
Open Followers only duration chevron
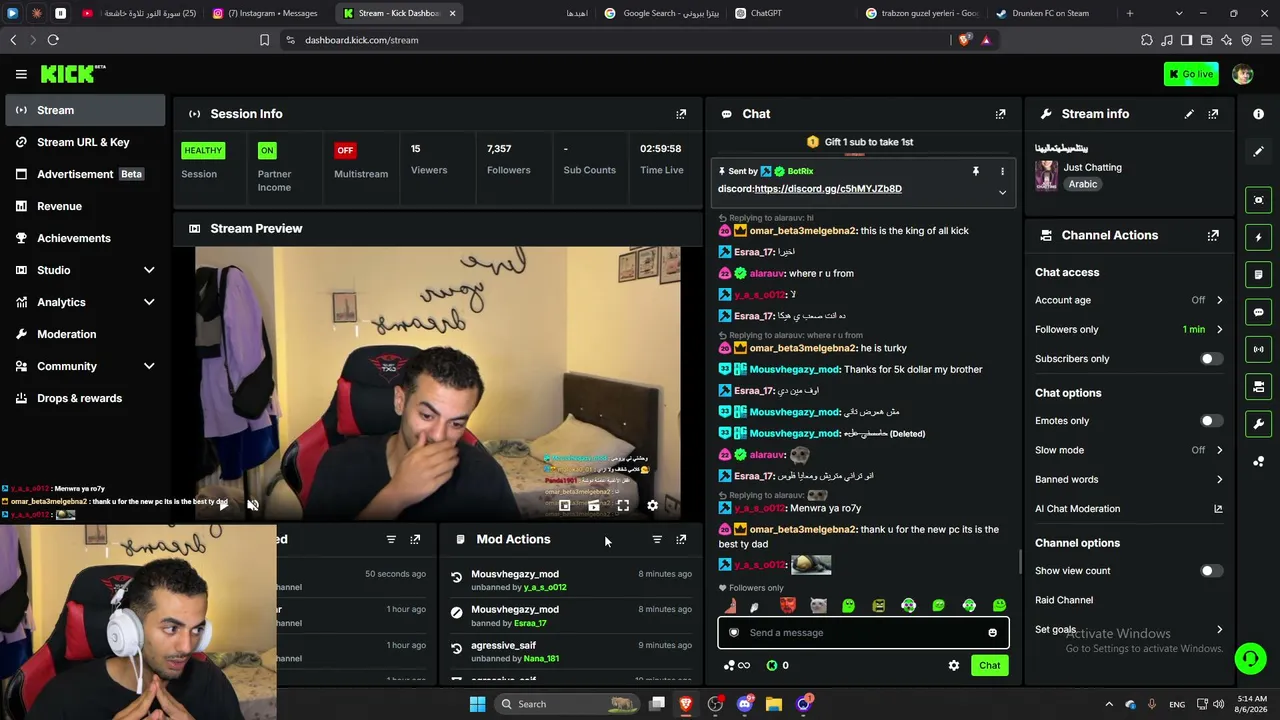click(x=1219, y=329)
